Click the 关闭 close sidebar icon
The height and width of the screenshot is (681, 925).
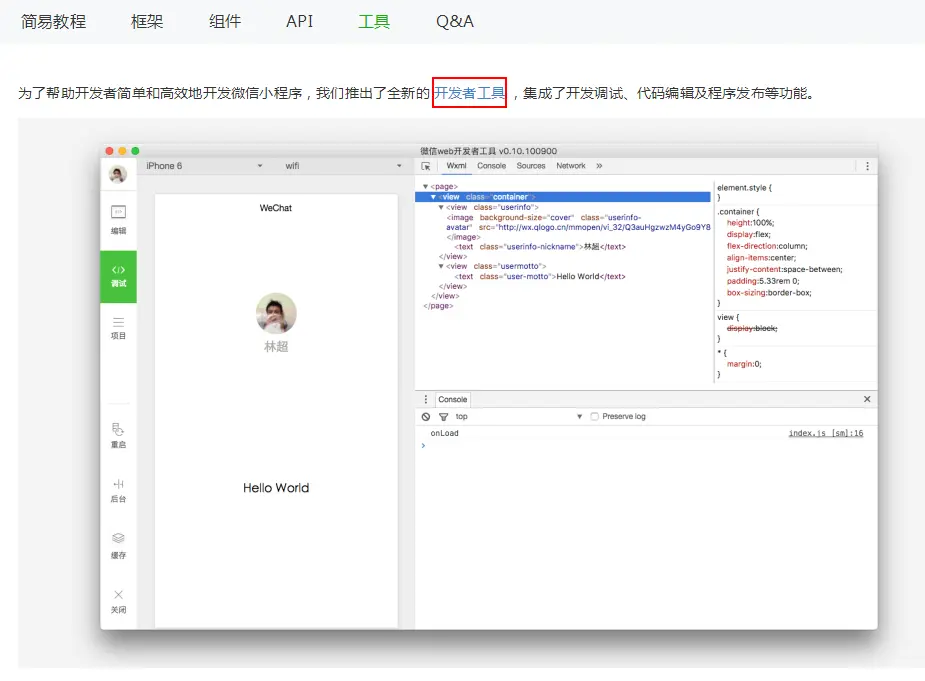pyautogui.click(x=119, y=601)
